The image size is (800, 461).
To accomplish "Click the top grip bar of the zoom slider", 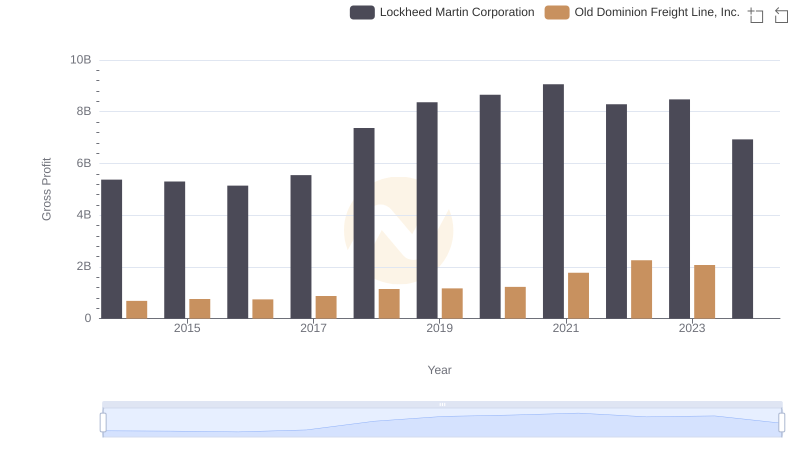I will tap(442, 404).
